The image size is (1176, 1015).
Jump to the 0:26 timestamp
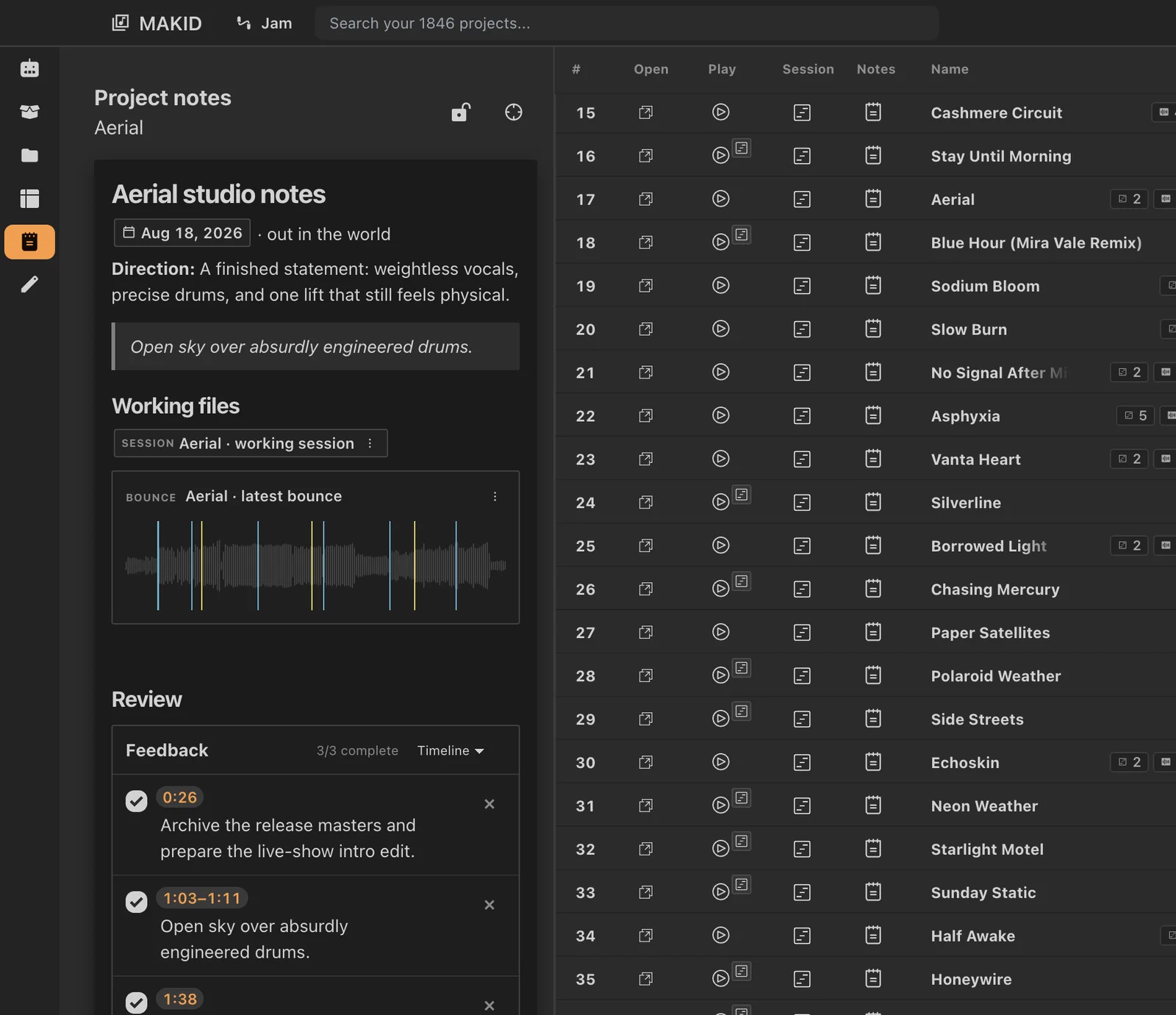pos(180,797)
